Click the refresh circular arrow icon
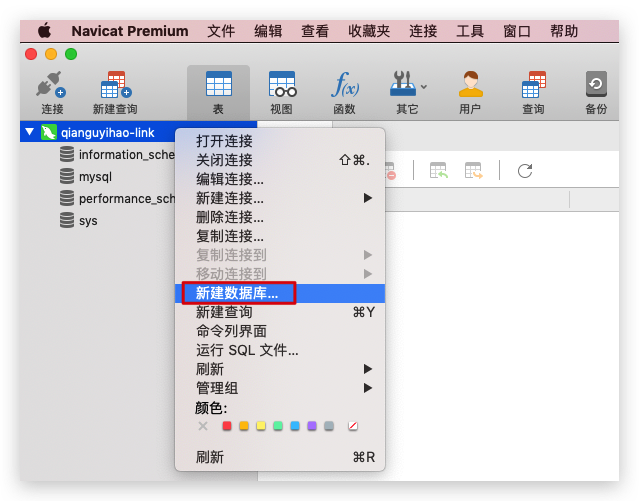 pyautogui.click(x=525, y=170)
